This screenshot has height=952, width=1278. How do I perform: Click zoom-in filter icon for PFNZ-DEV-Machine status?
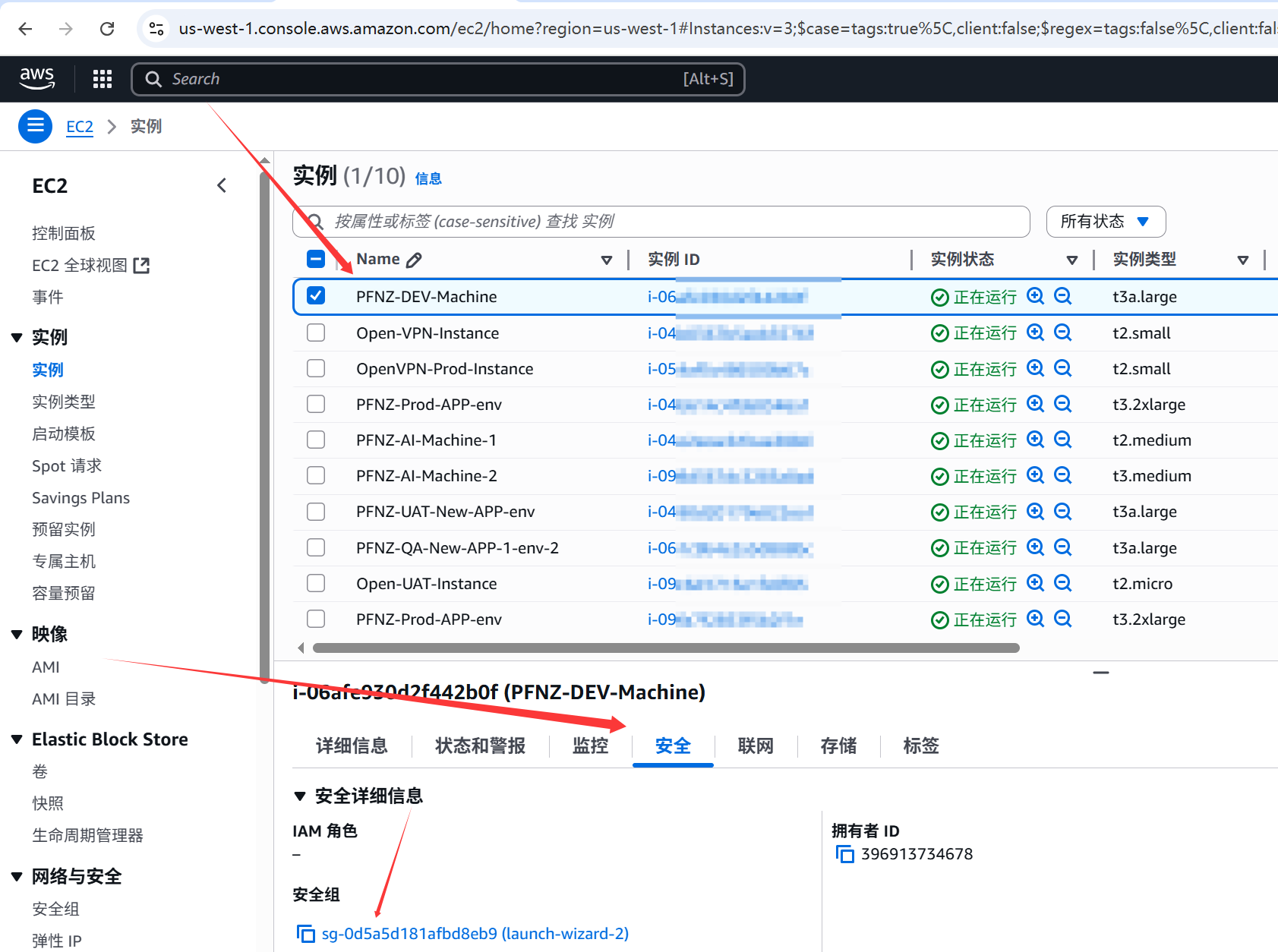point(1036,296)
